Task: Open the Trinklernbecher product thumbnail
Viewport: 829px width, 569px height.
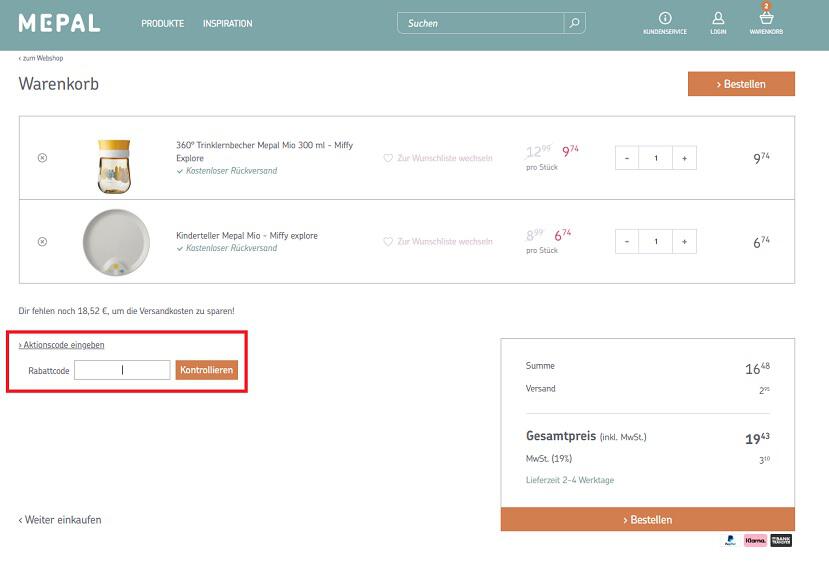Action: pyautogui.click(x=114, y=166)
